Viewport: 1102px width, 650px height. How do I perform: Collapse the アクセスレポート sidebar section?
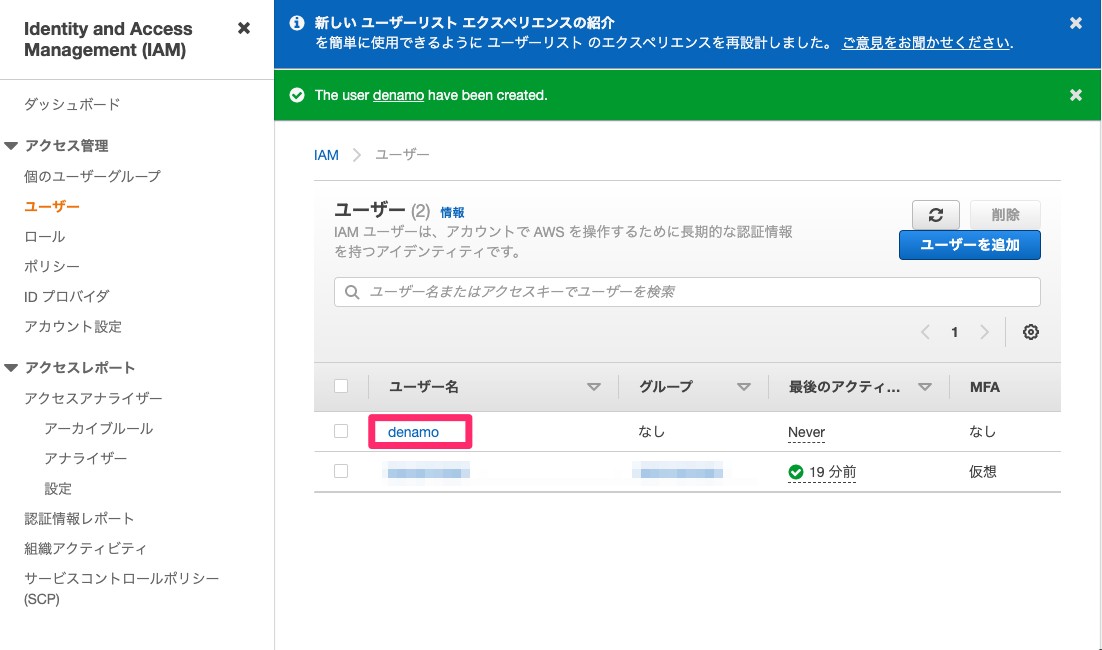coord(12,367)
